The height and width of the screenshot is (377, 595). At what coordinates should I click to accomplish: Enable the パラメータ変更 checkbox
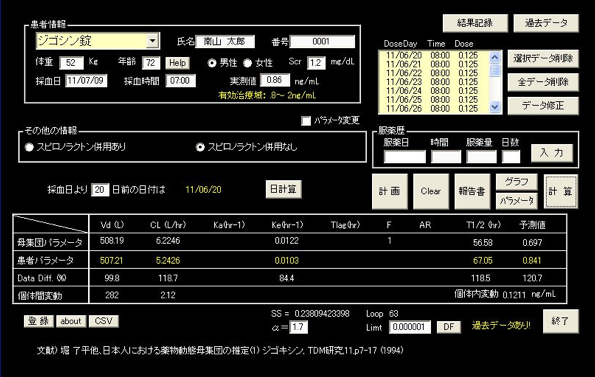pos(306,121)
